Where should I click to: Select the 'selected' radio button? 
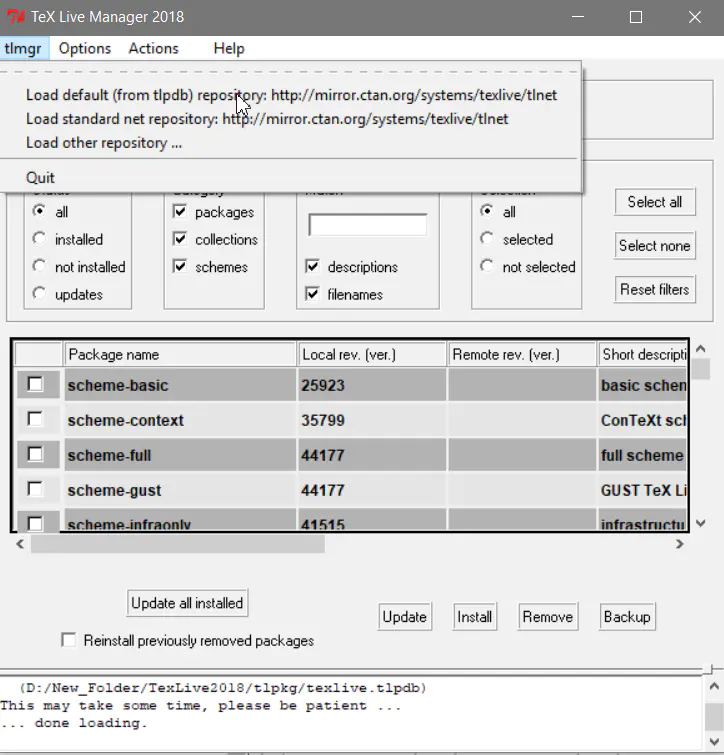[487, 239]
